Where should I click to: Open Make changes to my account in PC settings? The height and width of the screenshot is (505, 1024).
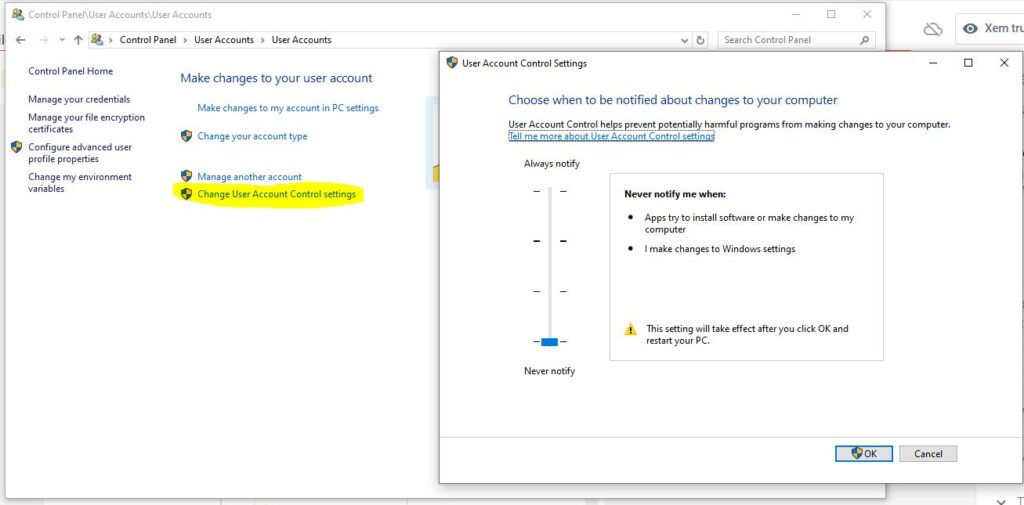click(288, 108)
